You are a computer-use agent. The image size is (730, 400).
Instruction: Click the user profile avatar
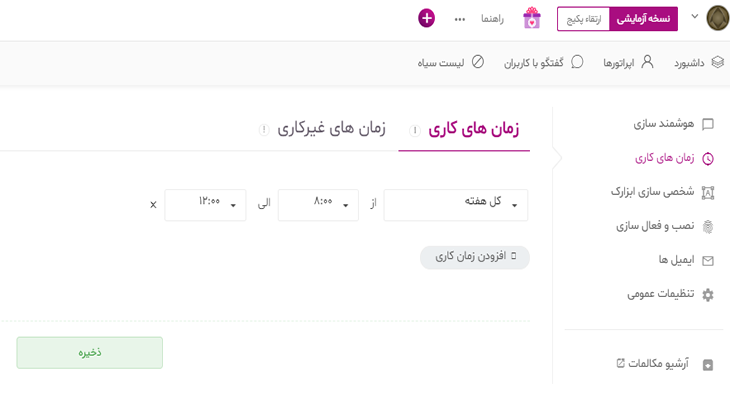(717, 18)
